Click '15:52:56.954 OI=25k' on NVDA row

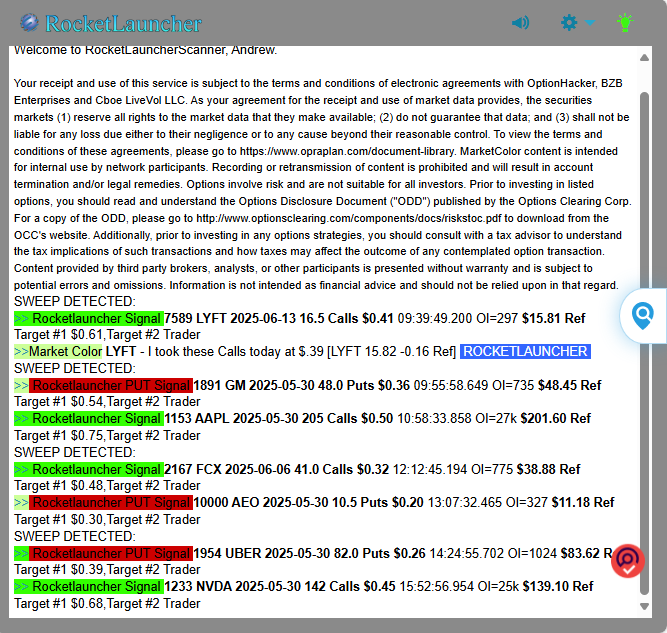(x=459, y=587)
